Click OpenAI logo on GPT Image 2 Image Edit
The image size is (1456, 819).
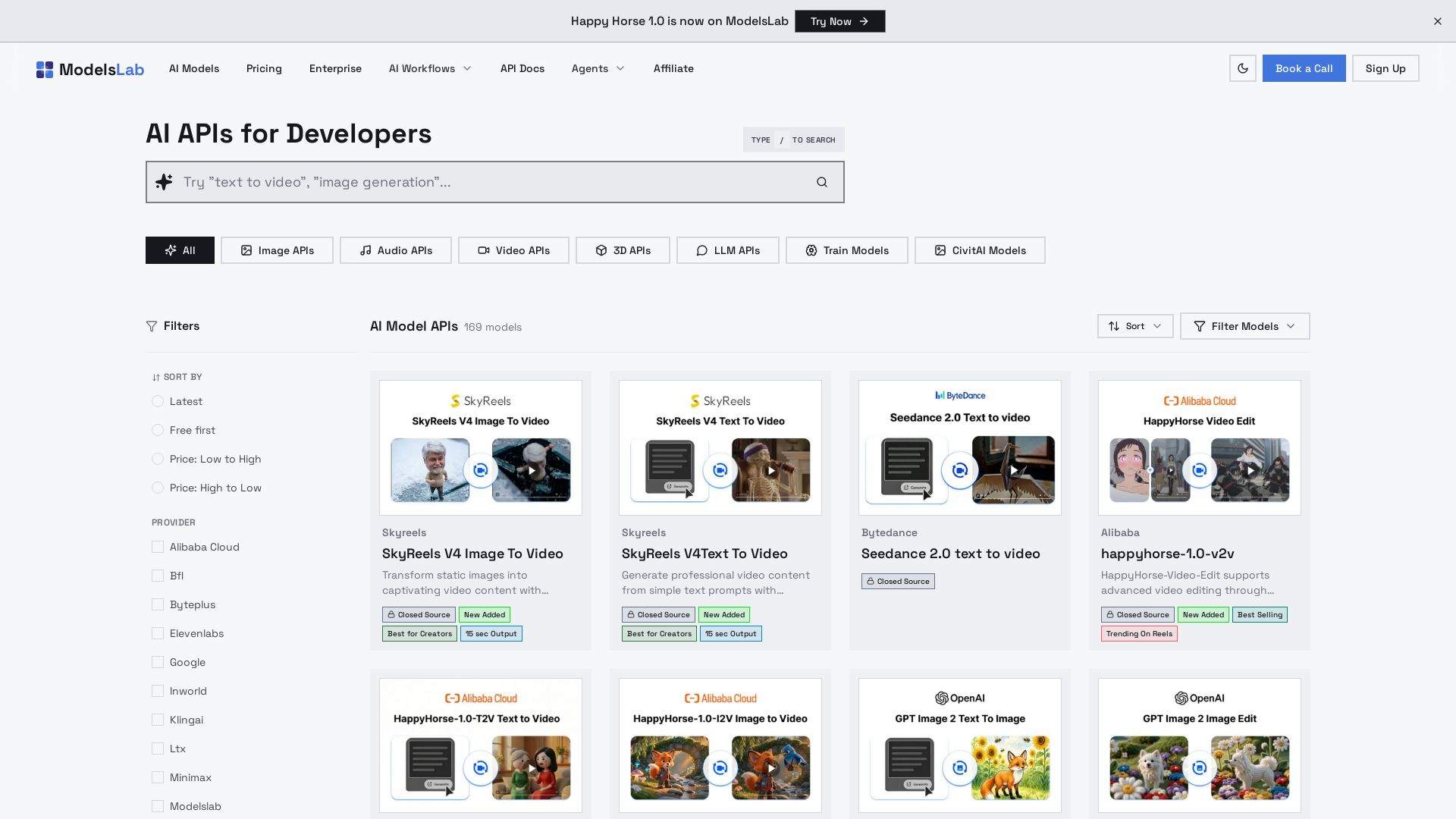[1200, 698]
